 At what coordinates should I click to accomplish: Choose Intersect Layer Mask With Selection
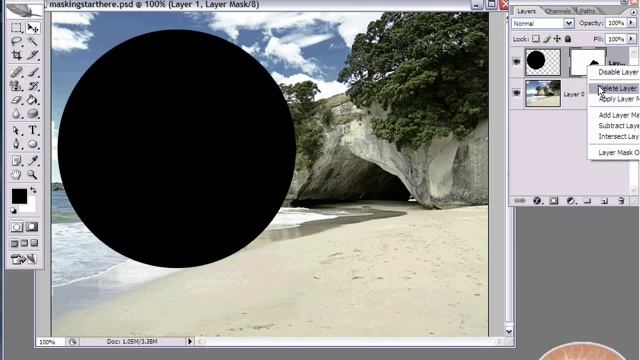tap(614, 136)
